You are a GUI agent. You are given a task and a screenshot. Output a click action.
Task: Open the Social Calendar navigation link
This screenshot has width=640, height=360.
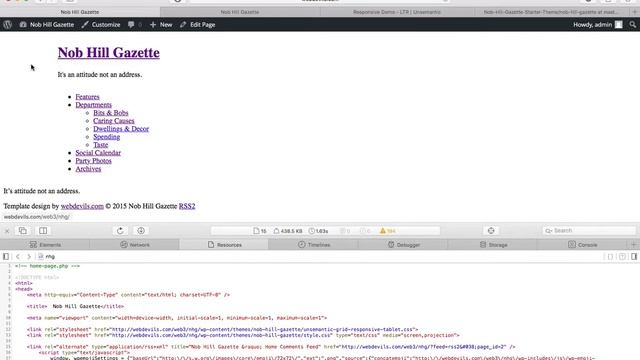coord(98,153)
